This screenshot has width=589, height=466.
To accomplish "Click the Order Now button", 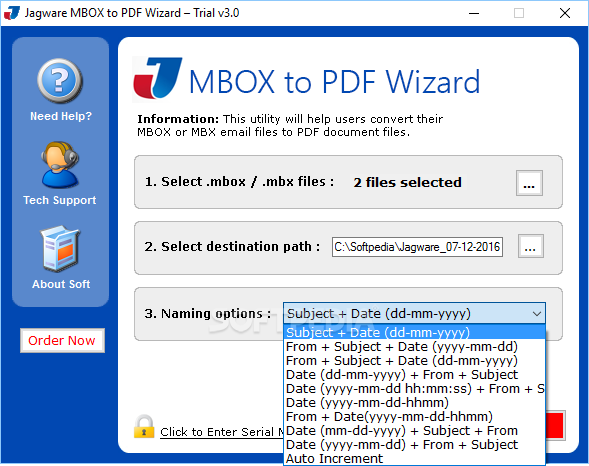I will (62, 340).
